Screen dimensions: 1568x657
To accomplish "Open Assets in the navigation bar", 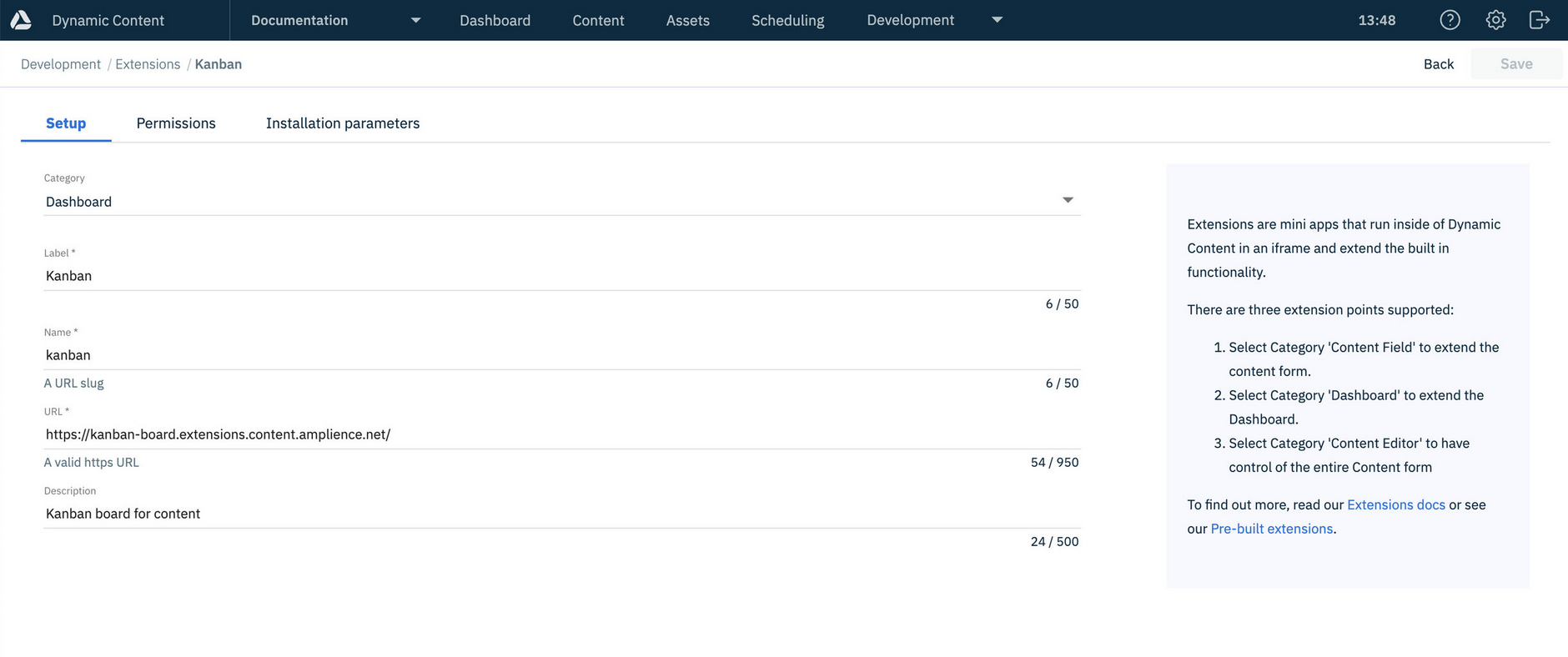I will click(x=687, y=20).
